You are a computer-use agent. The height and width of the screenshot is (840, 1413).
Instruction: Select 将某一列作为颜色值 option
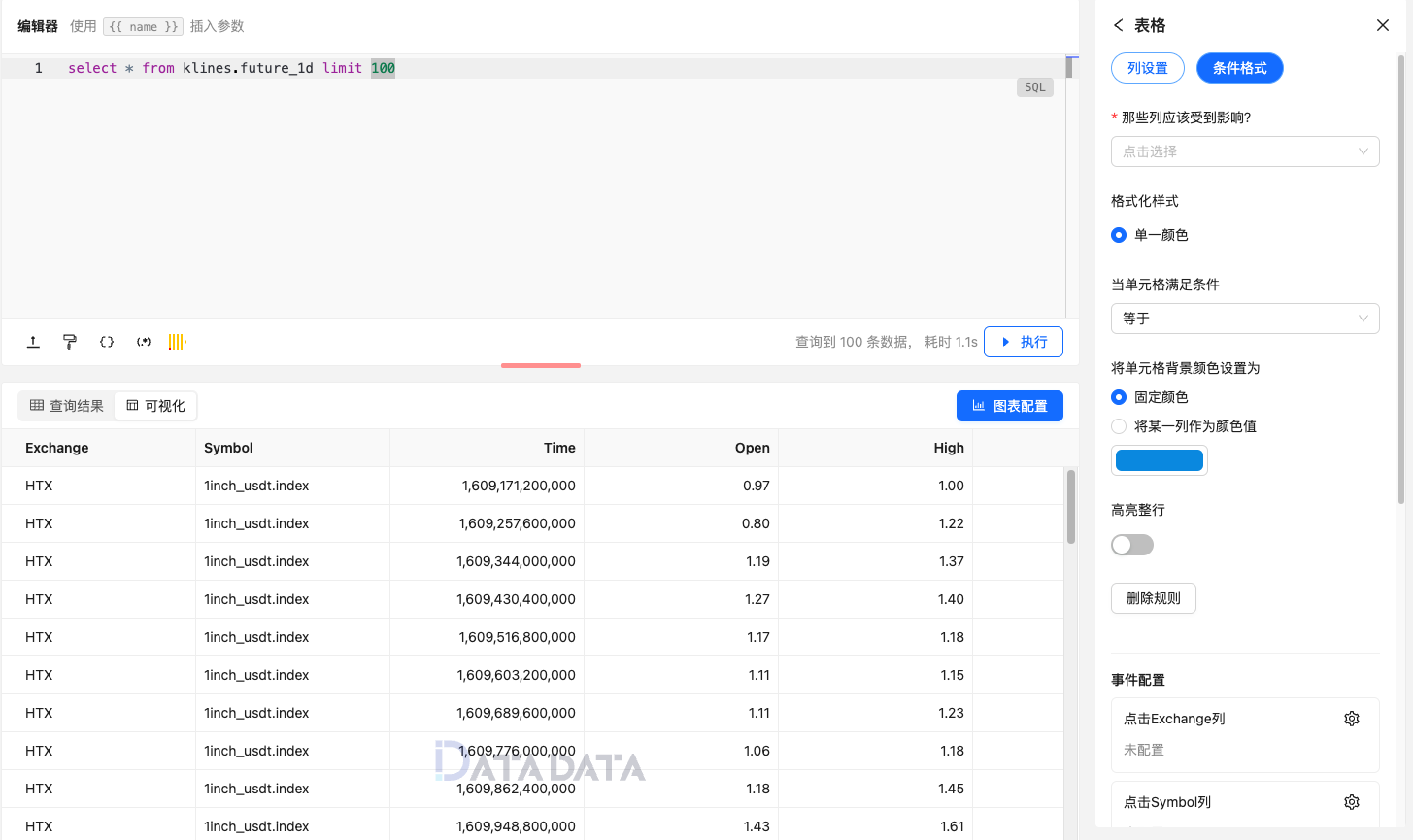tap(1119, 425)
